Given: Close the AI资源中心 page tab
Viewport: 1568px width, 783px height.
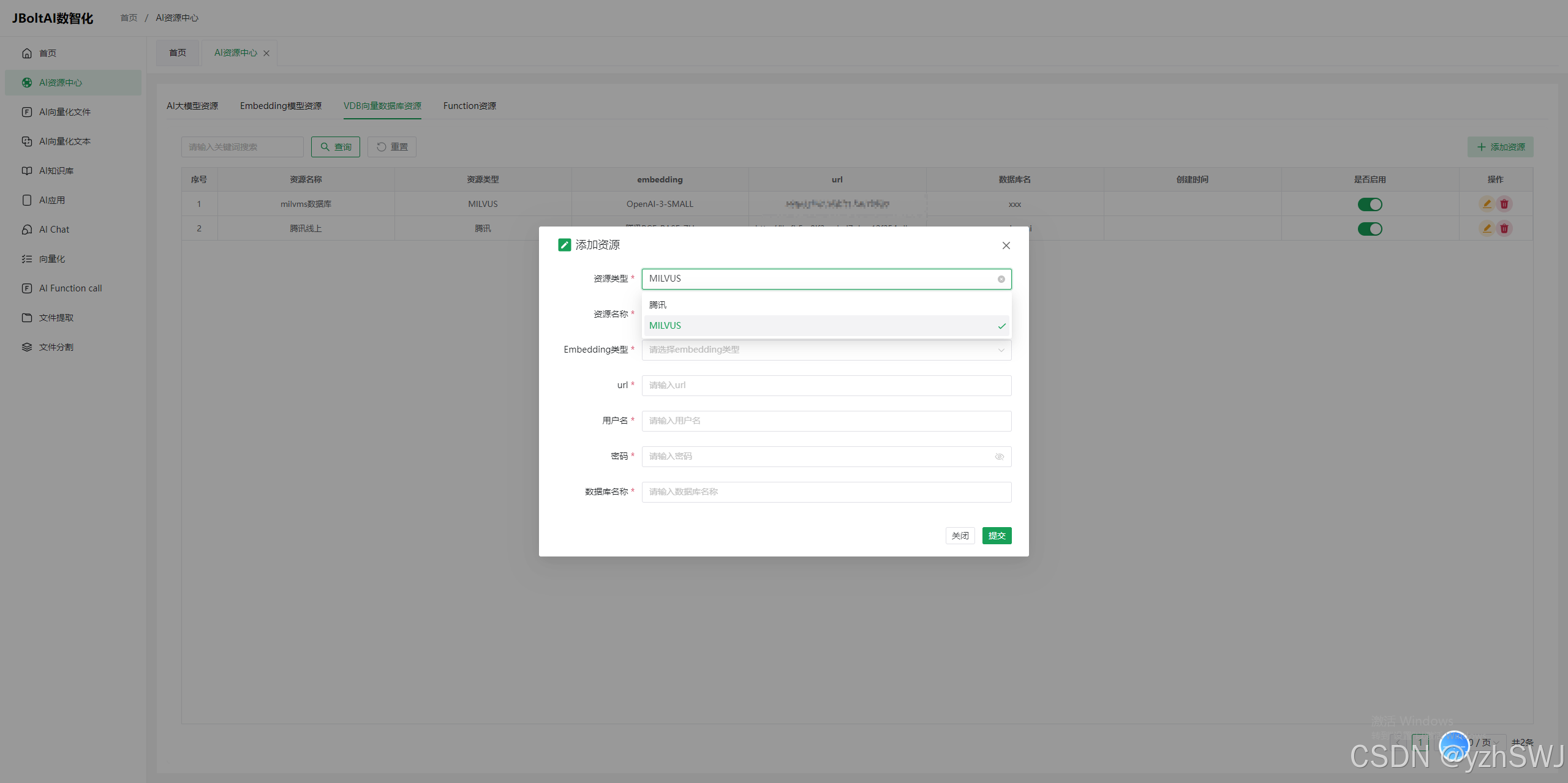Looking at the screenshot, I should [x=266, y=53].
